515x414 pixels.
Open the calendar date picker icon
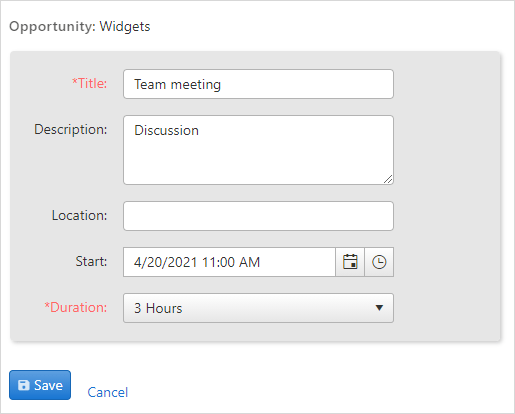[350, 262]
